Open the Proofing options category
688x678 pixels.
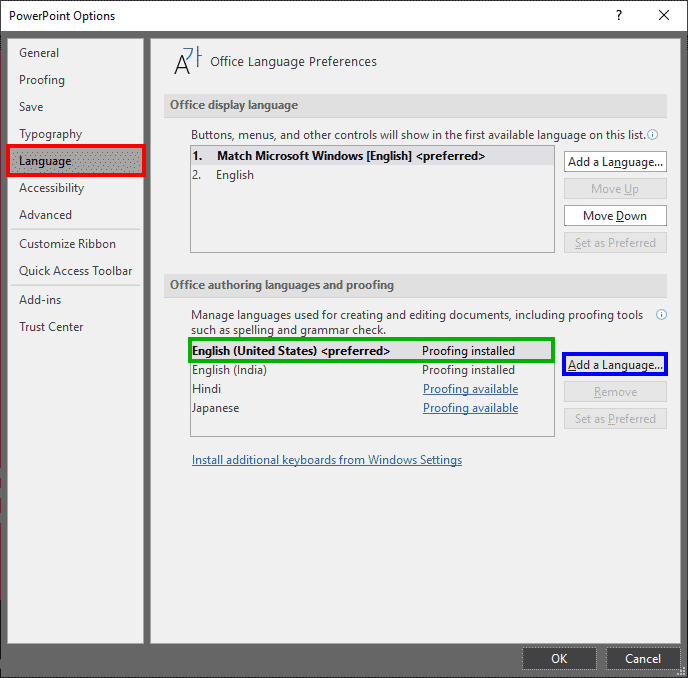tap(75, 80)
